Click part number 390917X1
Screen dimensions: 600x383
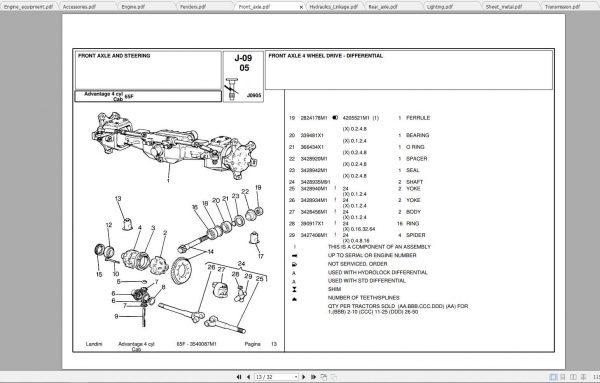click(312, 223)
